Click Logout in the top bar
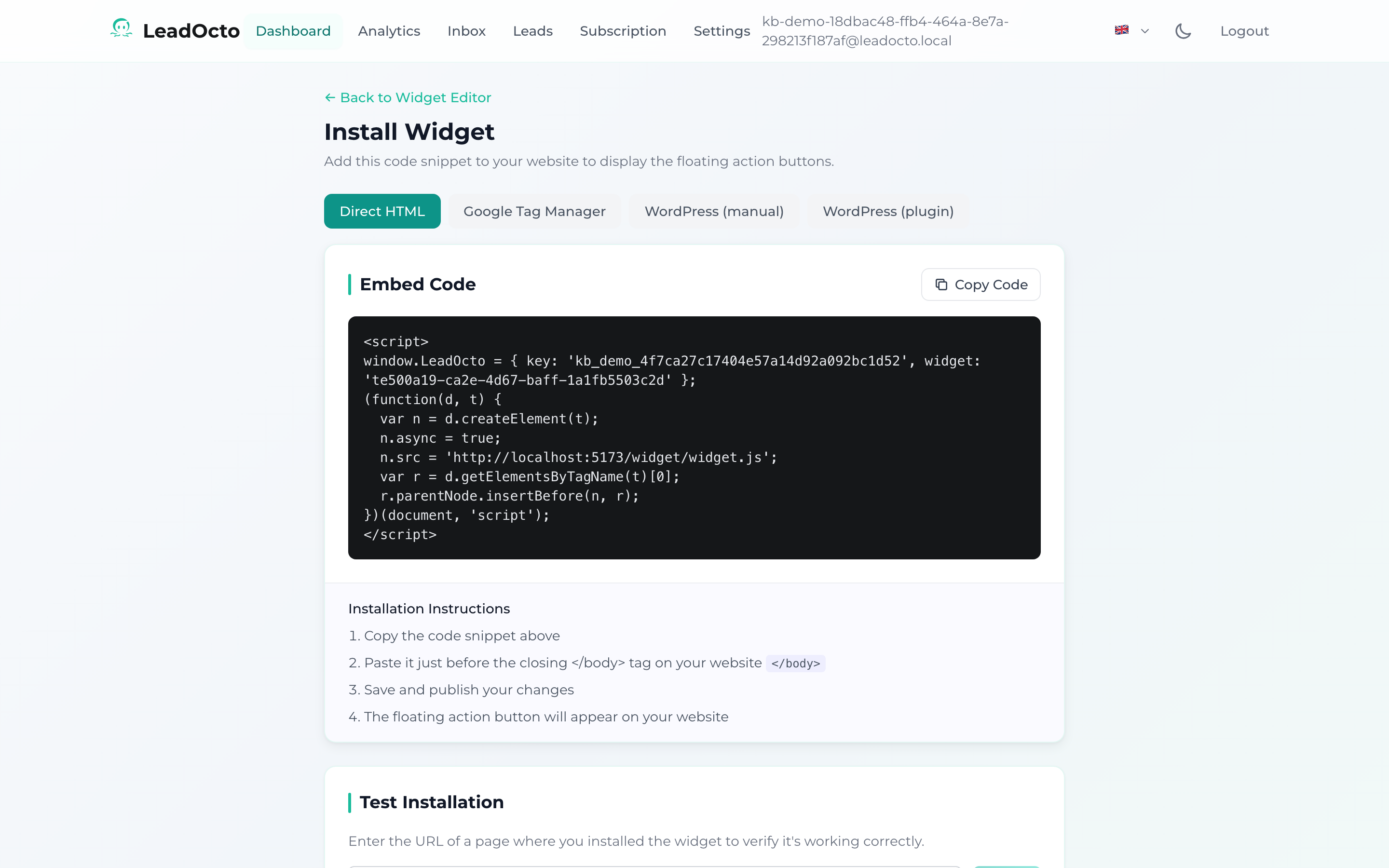The image size is (1389, 868). [x=1244, y=31]
